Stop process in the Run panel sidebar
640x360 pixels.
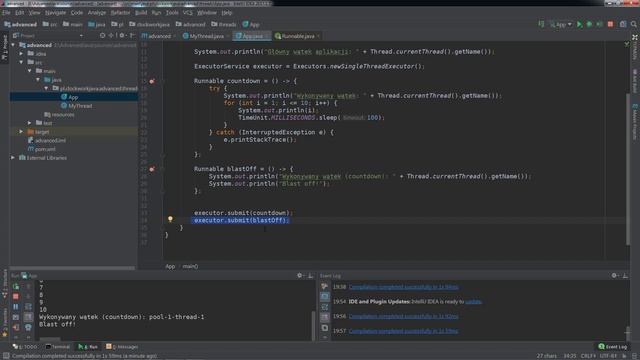[16, 296]
